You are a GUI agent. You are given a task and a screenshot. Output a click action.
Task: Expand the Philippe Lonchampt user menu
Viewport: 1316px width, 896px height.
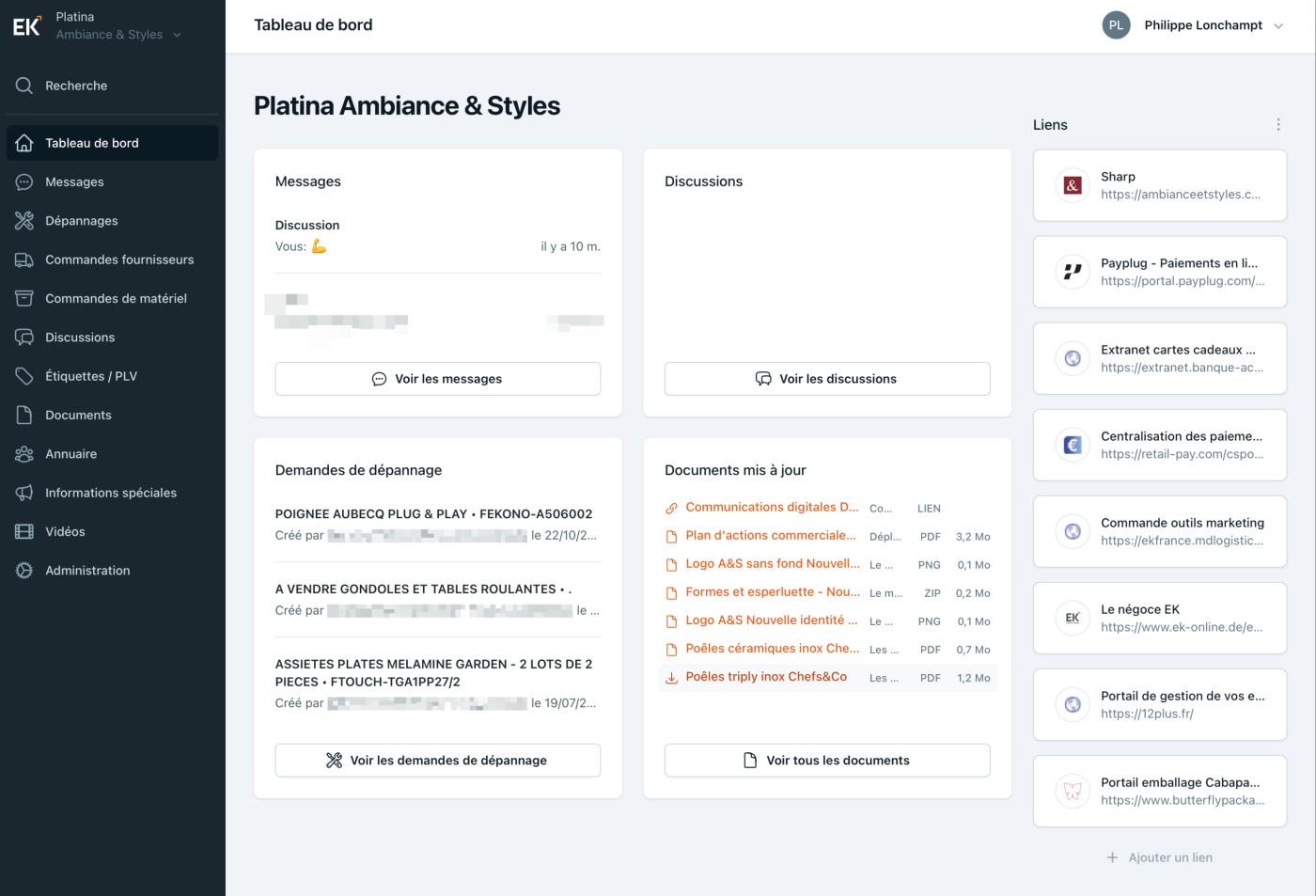click(1278, 26)
